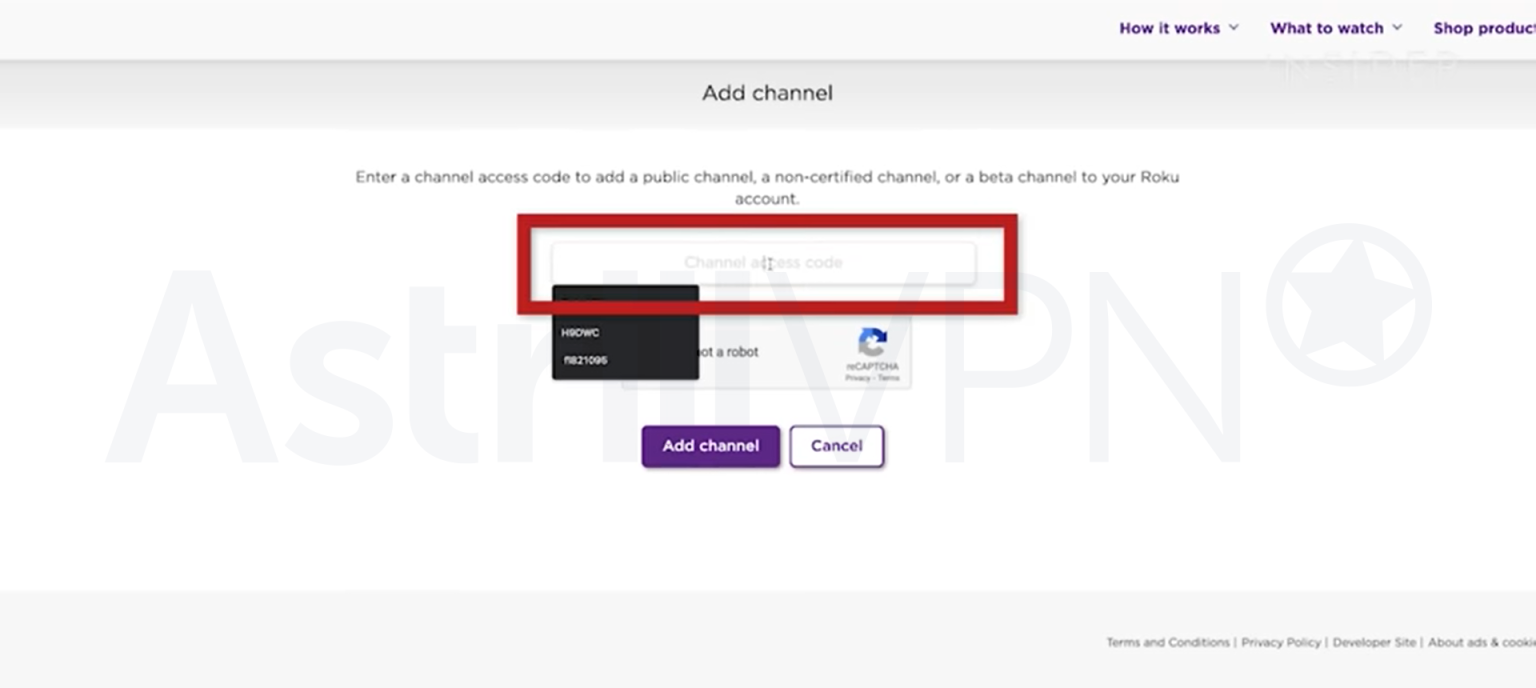Click the chevron beside "How it works"
Image resolution: width=1536 pixels, height=688 pixels.
click(1235, 28)
